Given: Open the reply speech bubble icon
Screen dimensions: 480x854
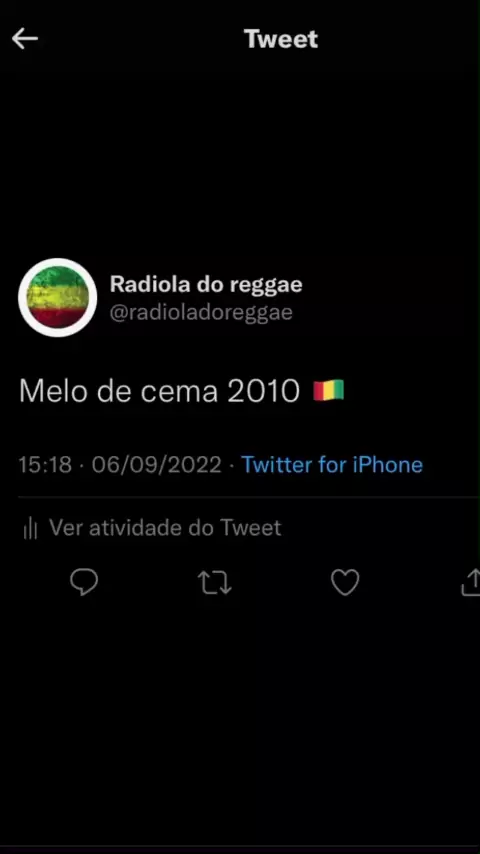Looking at the screenshot, I should click(x=84, y=582).
